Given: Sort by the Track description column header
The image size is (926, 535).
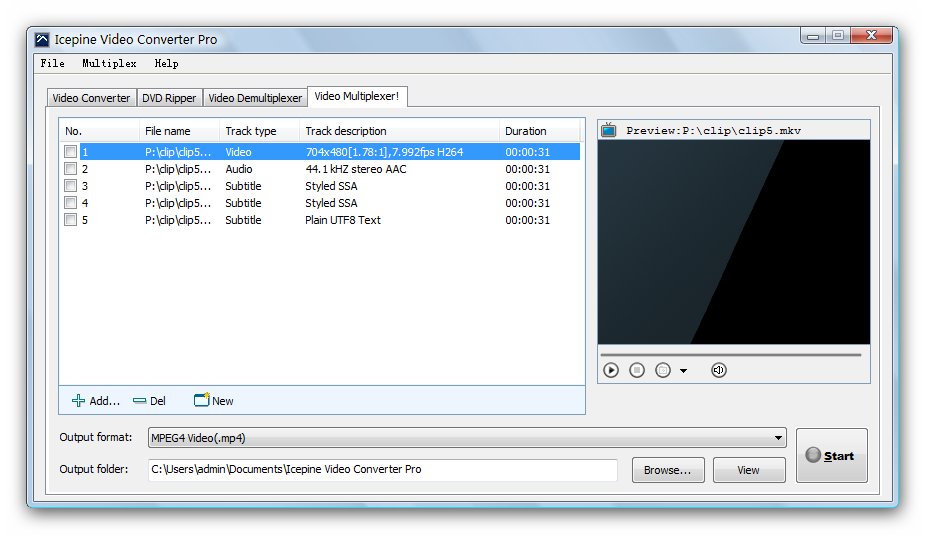Looking at the screenshot, I should coord(400,131).
